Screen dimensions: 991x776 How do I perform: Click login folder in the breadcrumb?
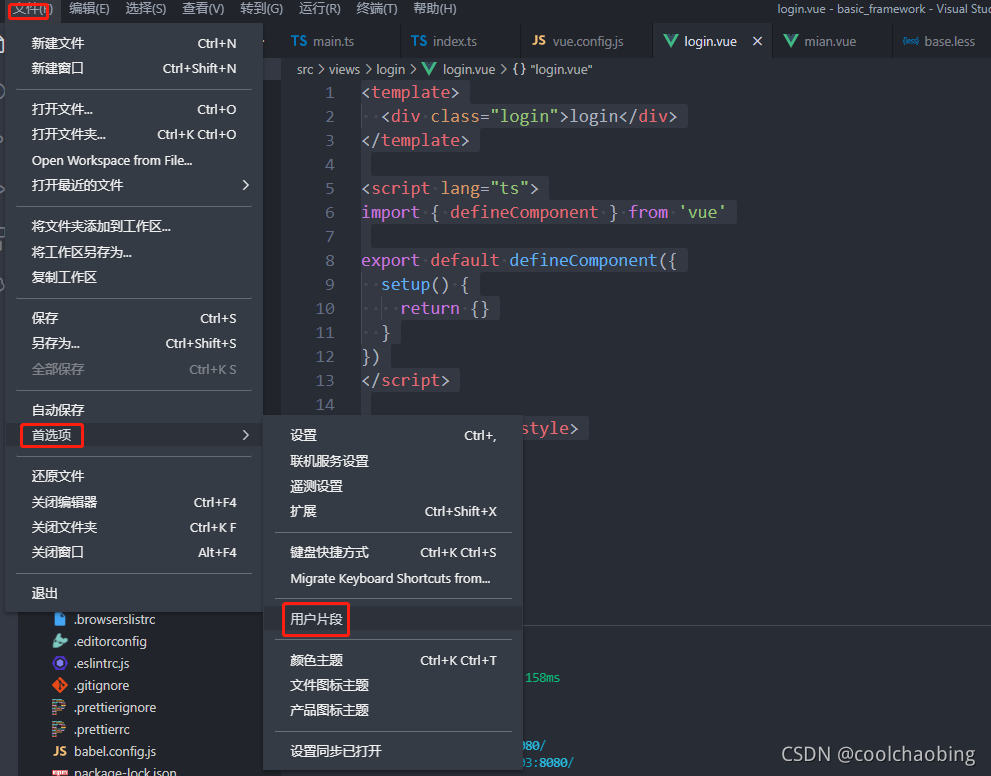point(391,70)
